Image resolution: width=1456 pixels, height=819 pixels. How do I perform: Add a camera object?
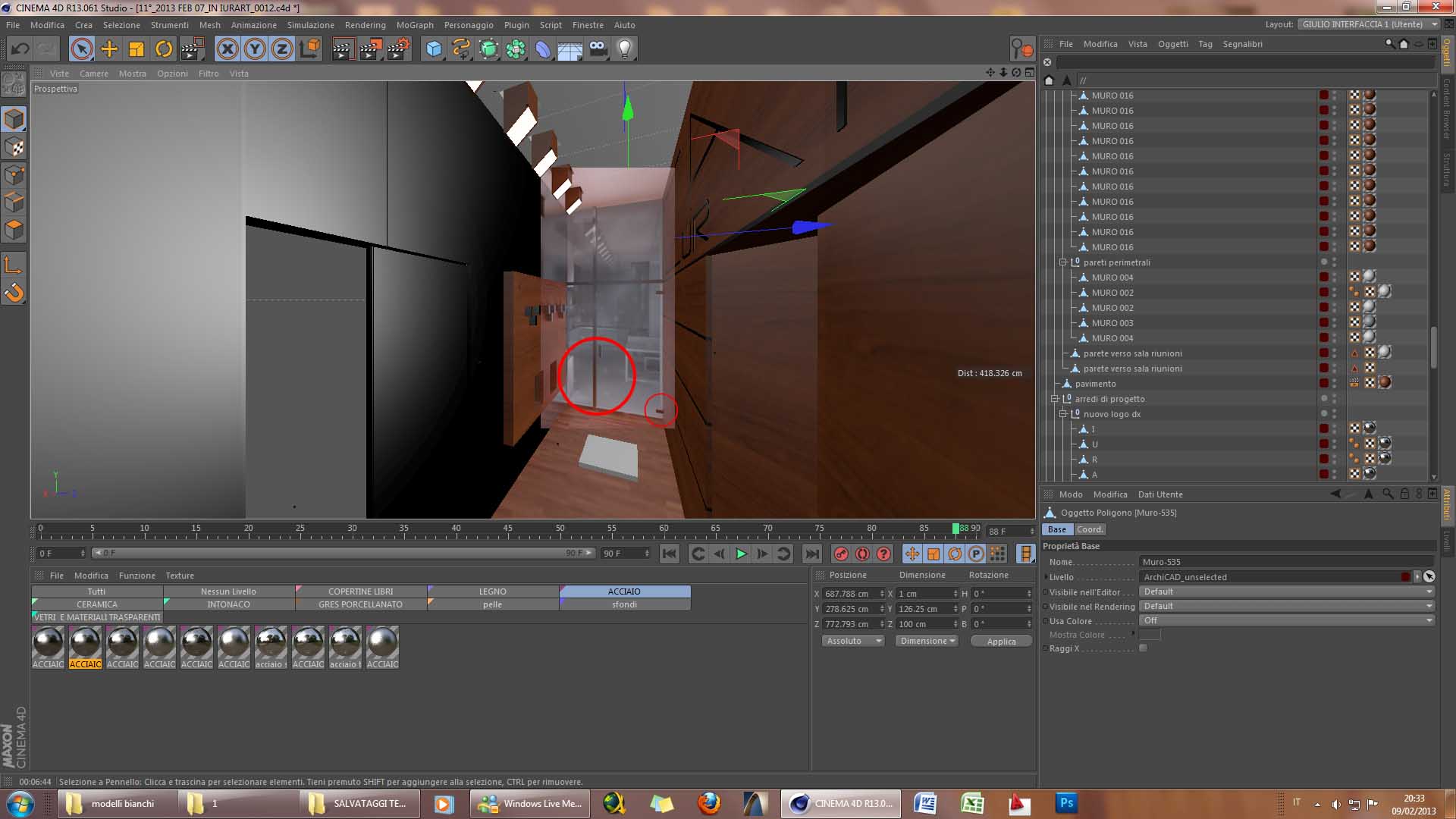pos(598,49)
